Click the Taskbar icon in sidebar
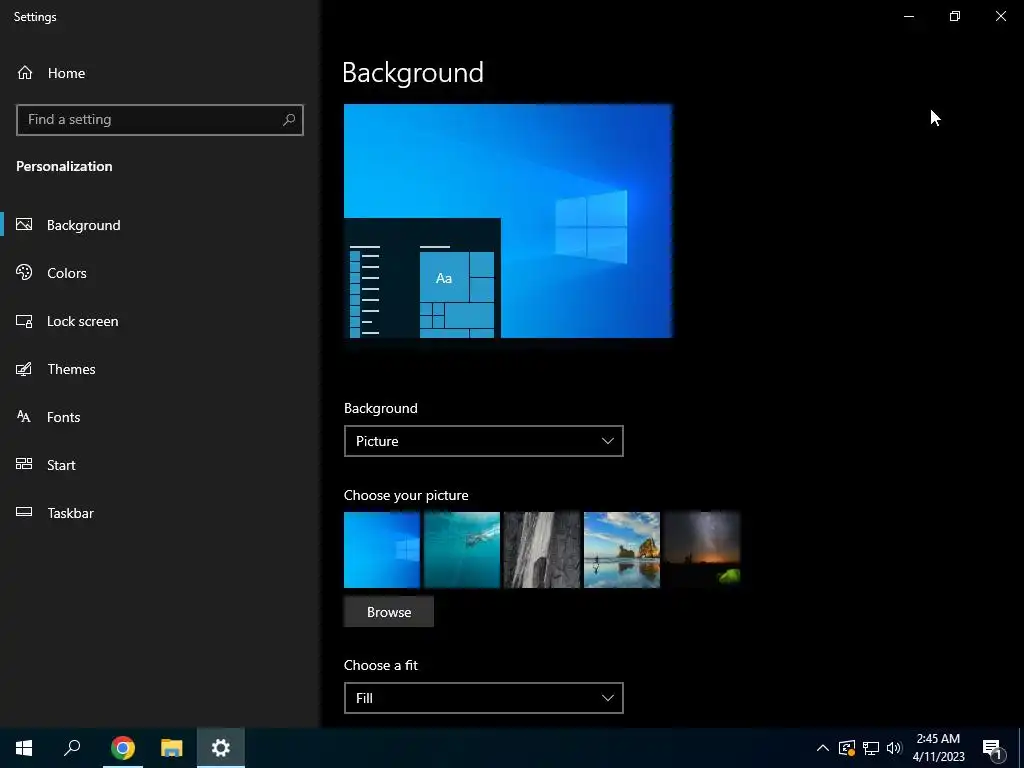 click(x=24, y=513)
